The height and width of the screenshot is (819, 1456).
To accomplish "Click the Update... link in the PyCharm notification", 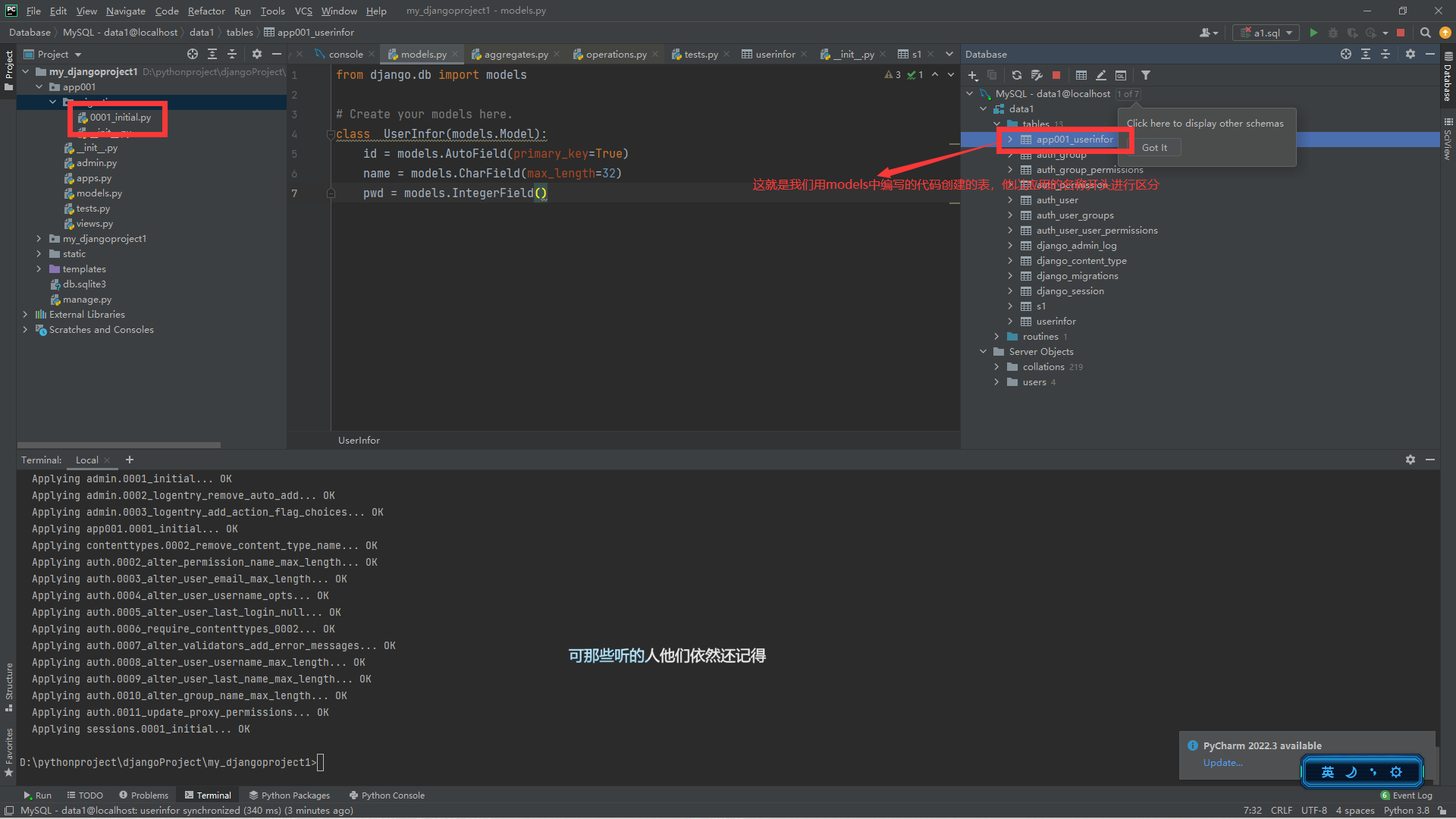I will point(1222,763).
